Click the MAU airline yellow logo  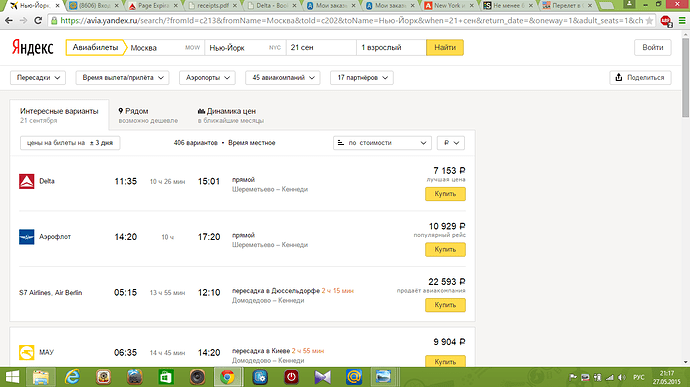26,353
